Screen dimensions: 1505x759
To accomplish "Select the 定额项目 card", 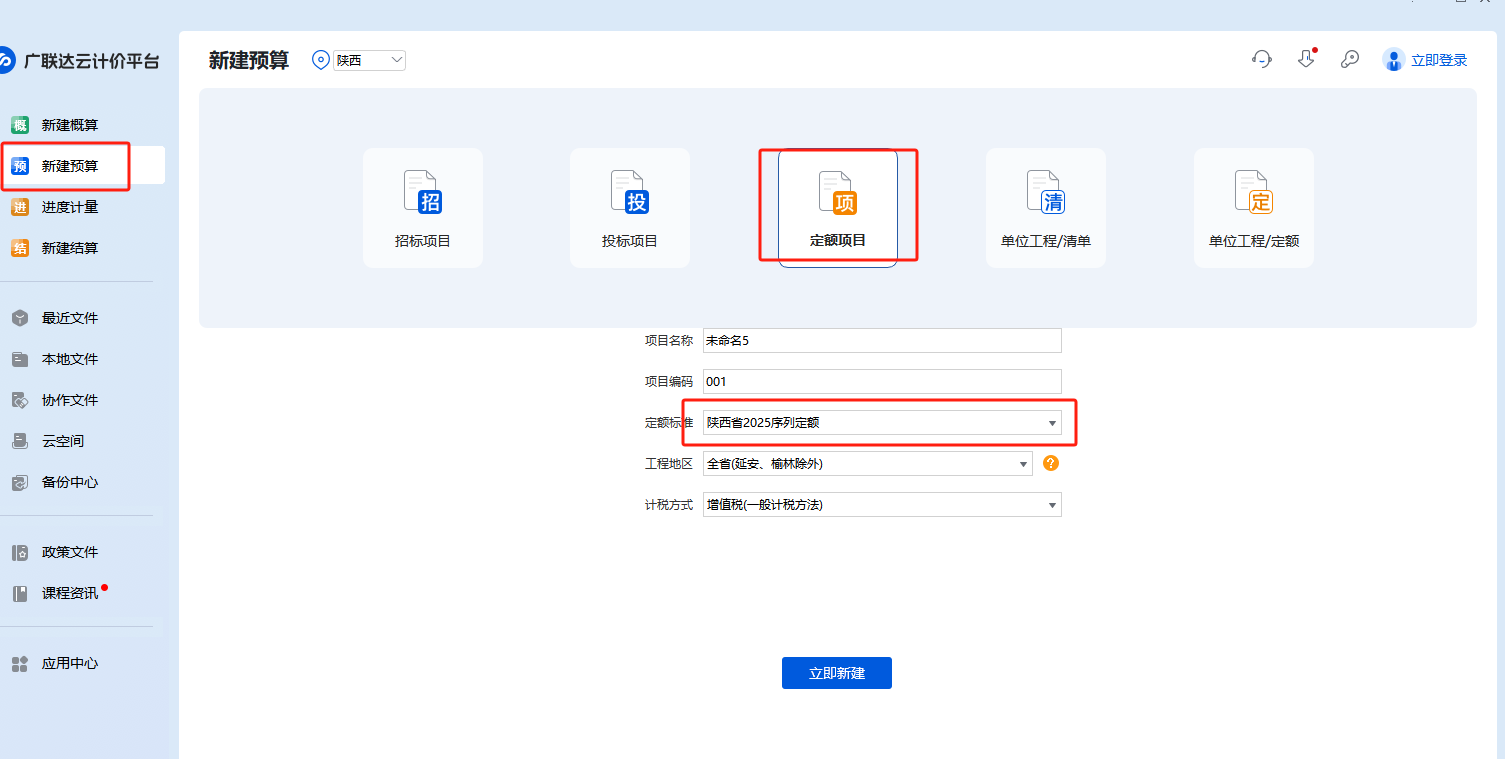I will 838,208.
